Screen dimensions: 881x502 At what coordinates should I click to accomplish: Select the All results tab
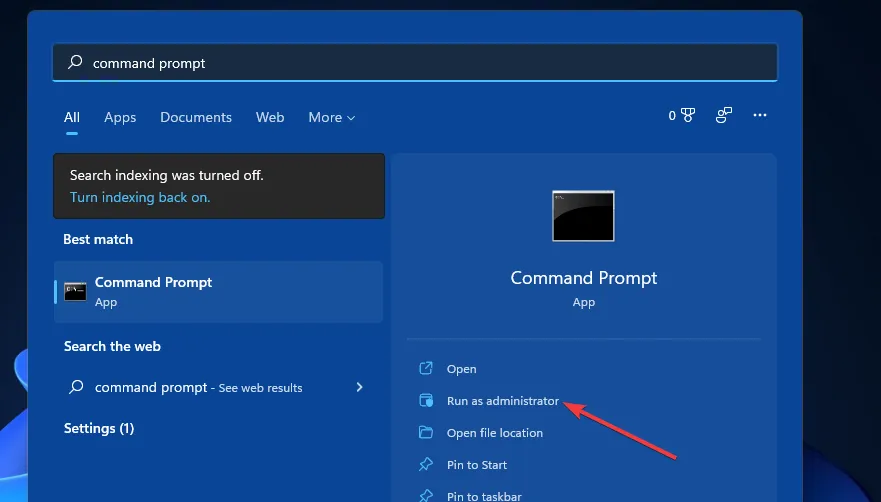(72, 117)
